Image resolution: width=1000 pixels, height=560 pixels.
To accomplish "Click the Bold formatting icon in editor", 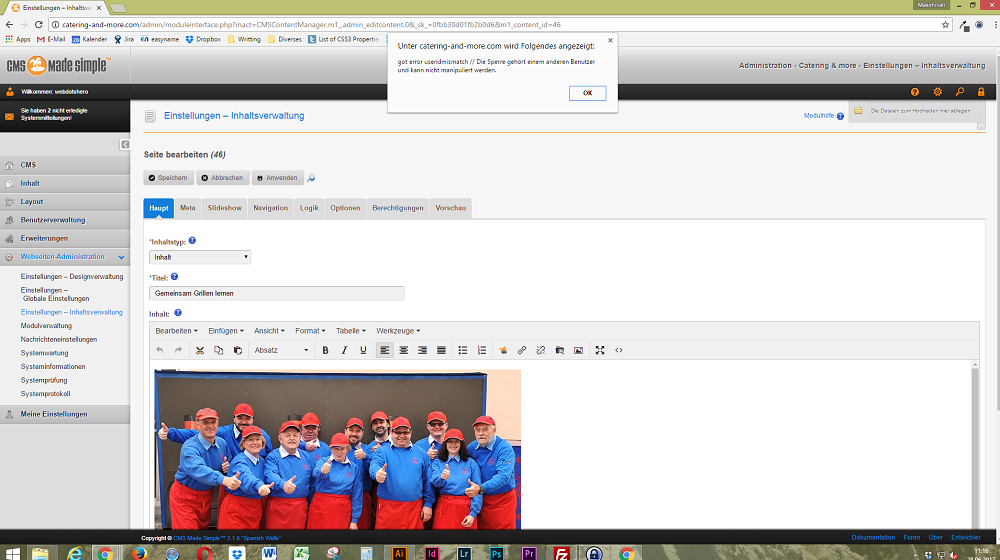I will [x=325, y=350].
